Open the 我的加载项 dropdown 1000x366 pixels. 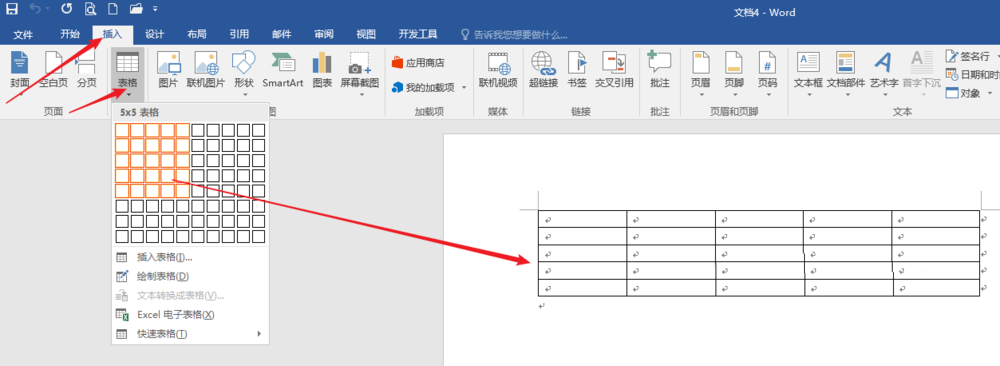(429, 87)
